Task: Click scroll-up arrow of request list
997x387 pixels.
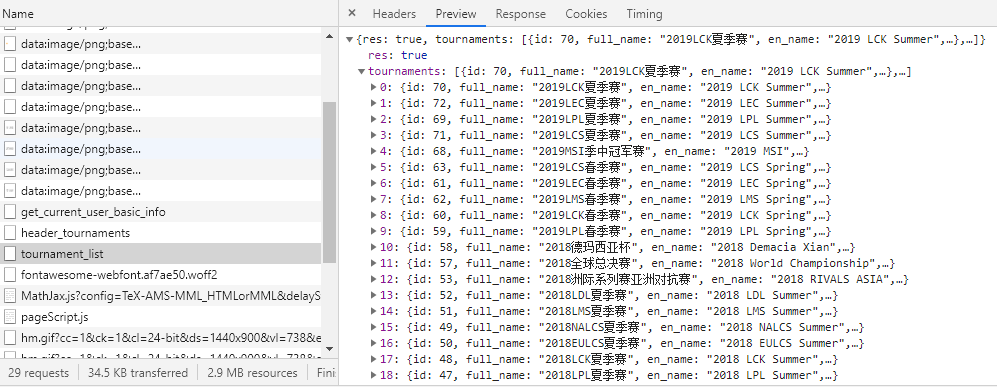Action: (x=329, y=36)
